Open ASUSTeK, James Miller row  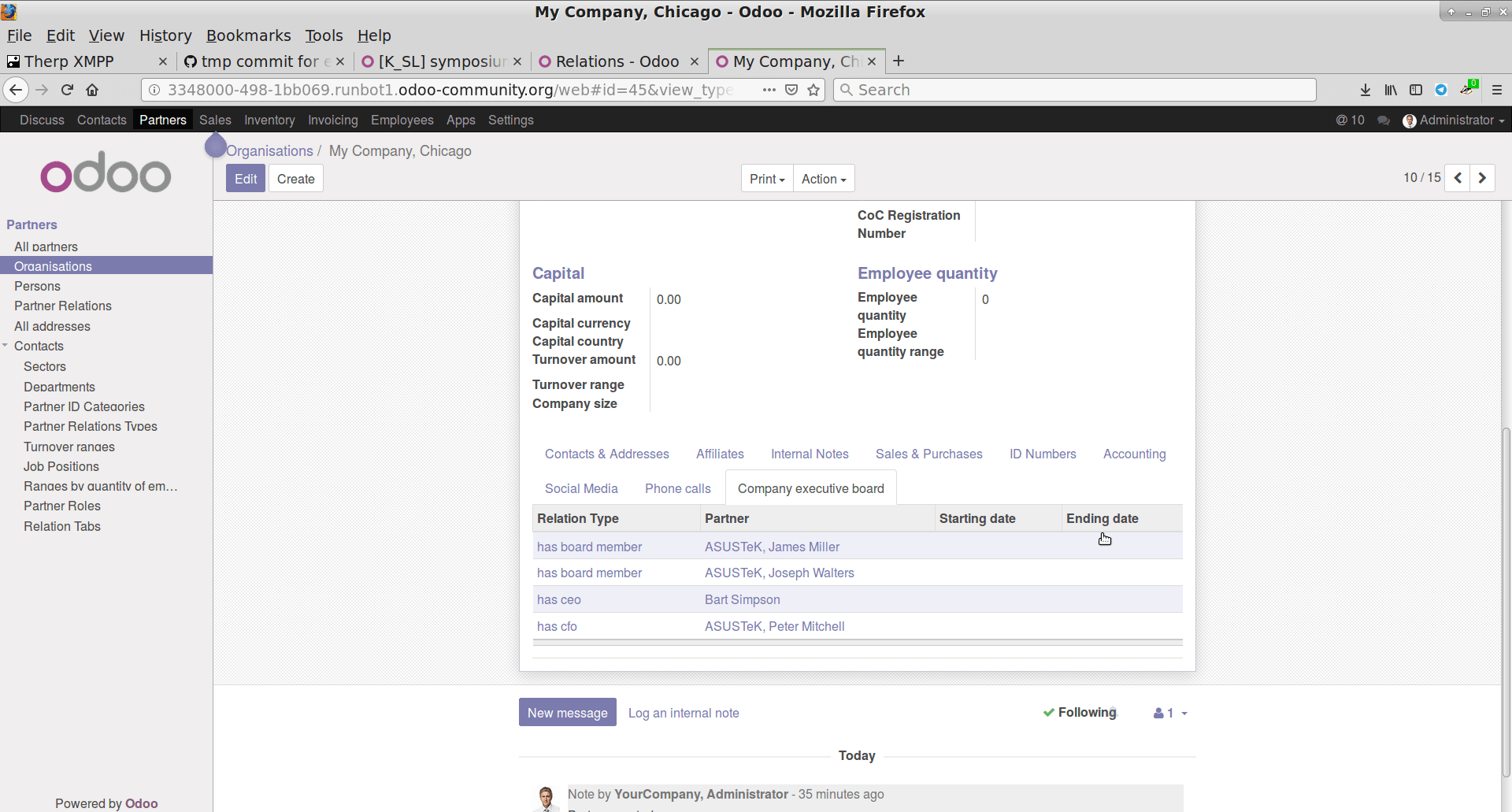[858, 547]
